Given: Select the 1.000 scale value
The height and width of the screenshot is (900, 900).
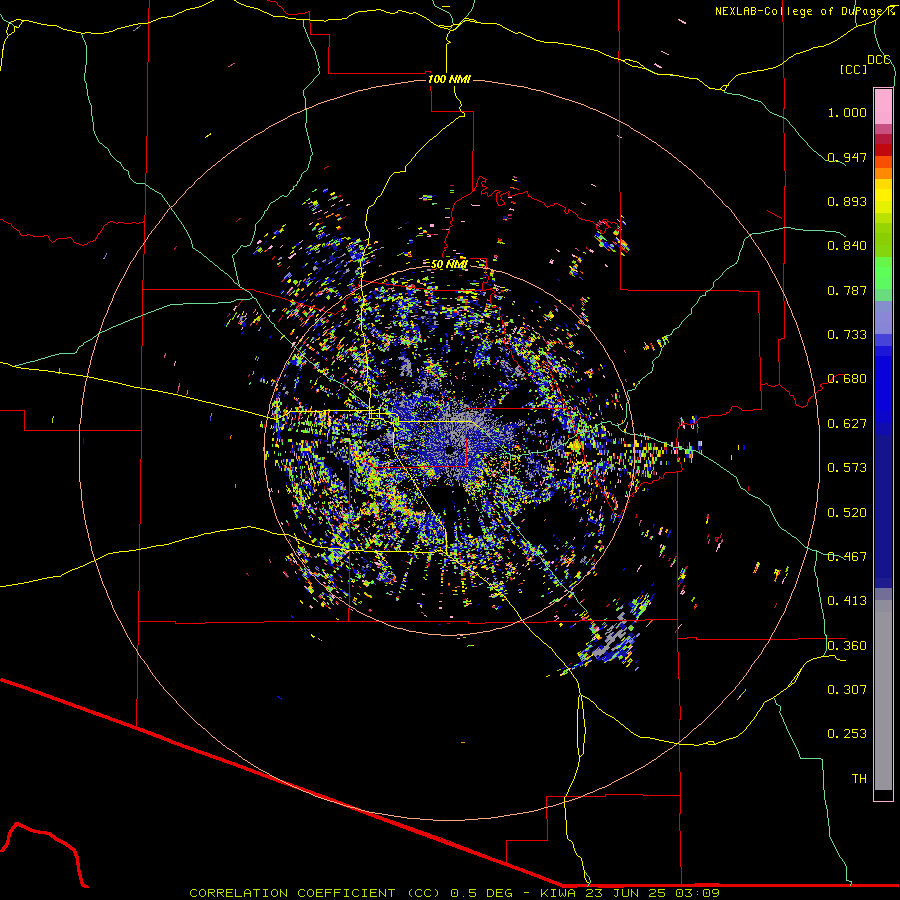Looking at the screenshot, I should click(x=847, y=112).
